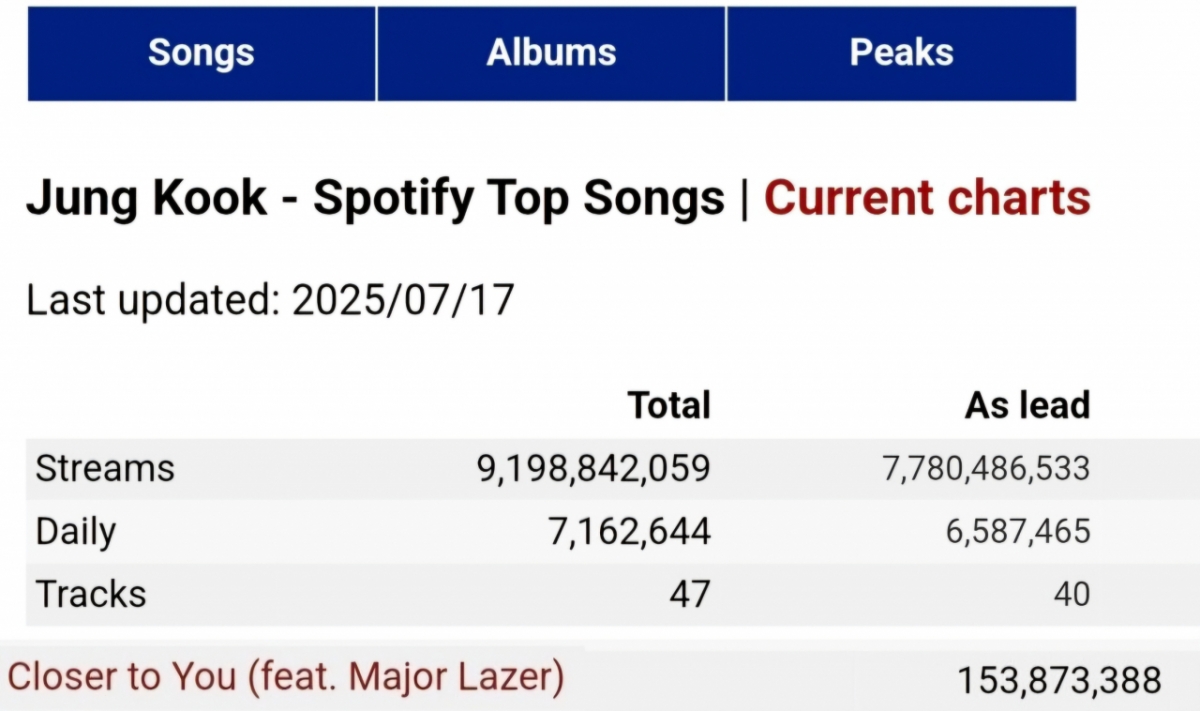Image resolution: width=1200 pixels, height=711 pixels.
Task: Open Closer to You song link
Action: click(x=286, y=677)
